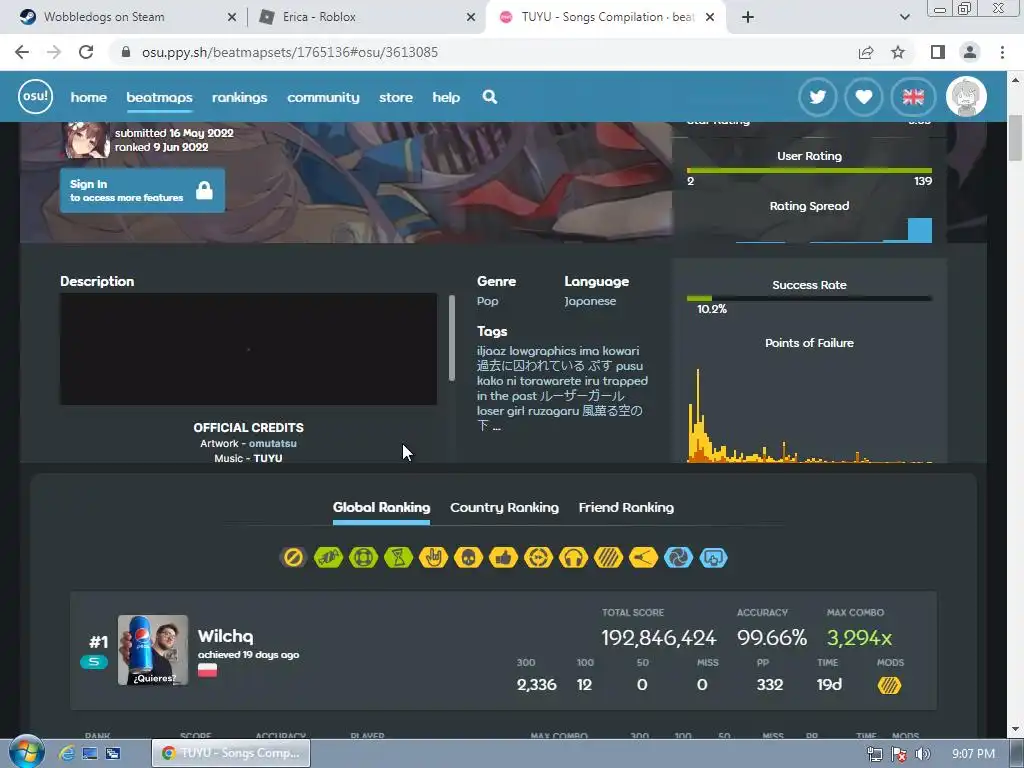Open the osu! Twitter link

[x=818, y=97]
